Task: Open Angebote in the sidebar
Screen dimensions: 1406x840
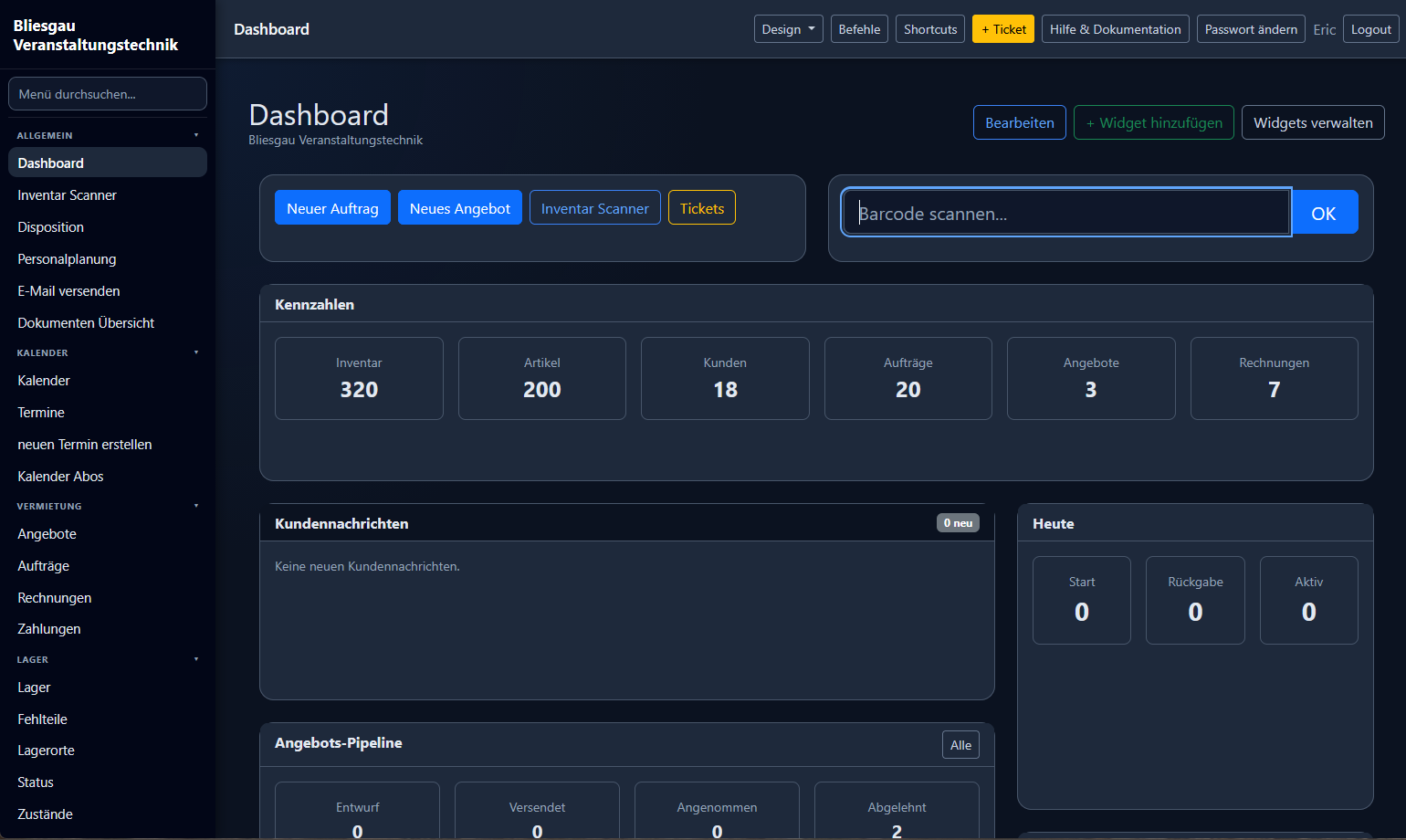Action: coord(108,534)
